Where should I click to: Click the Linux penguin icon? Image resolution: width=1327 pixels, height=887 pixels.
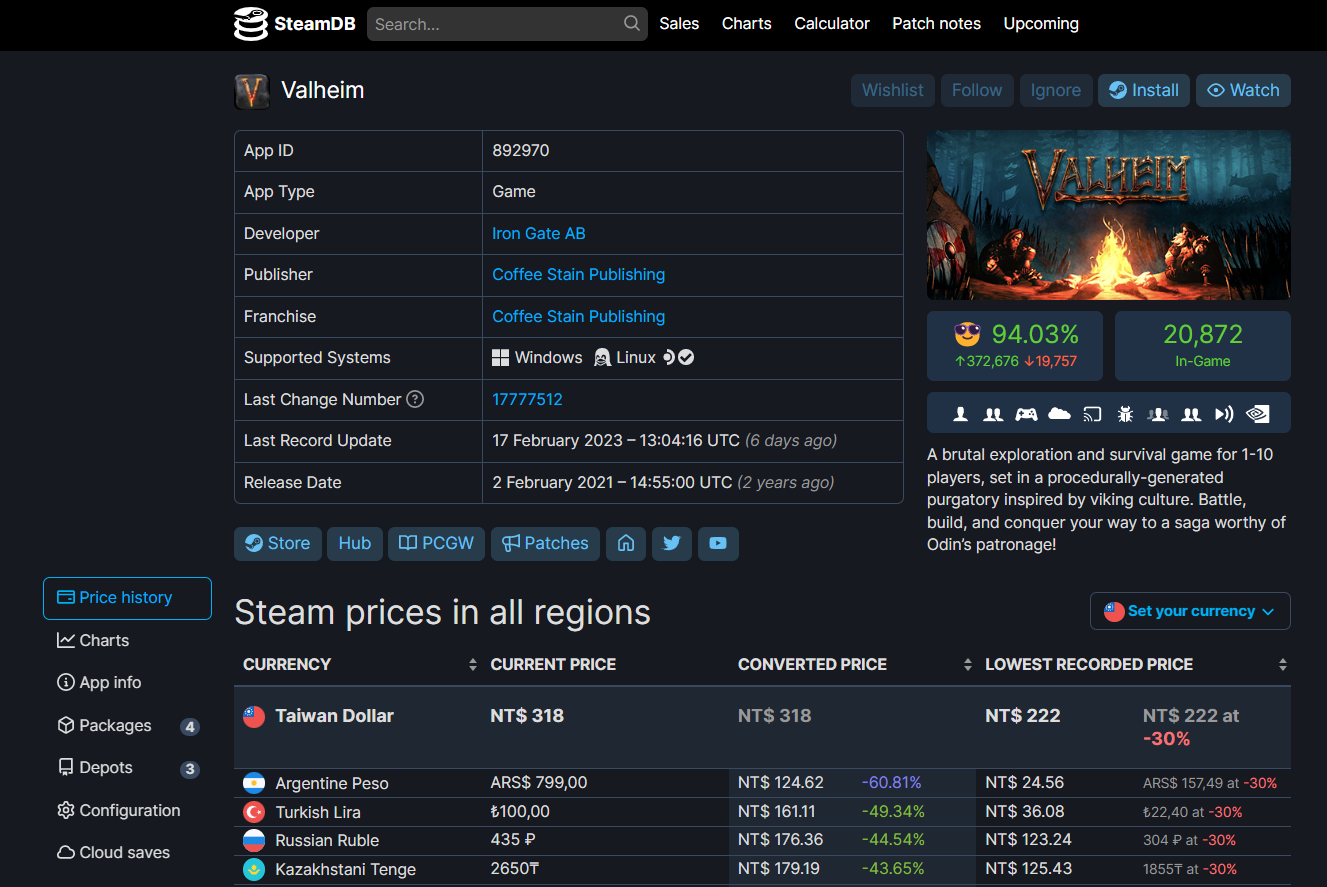602,357
